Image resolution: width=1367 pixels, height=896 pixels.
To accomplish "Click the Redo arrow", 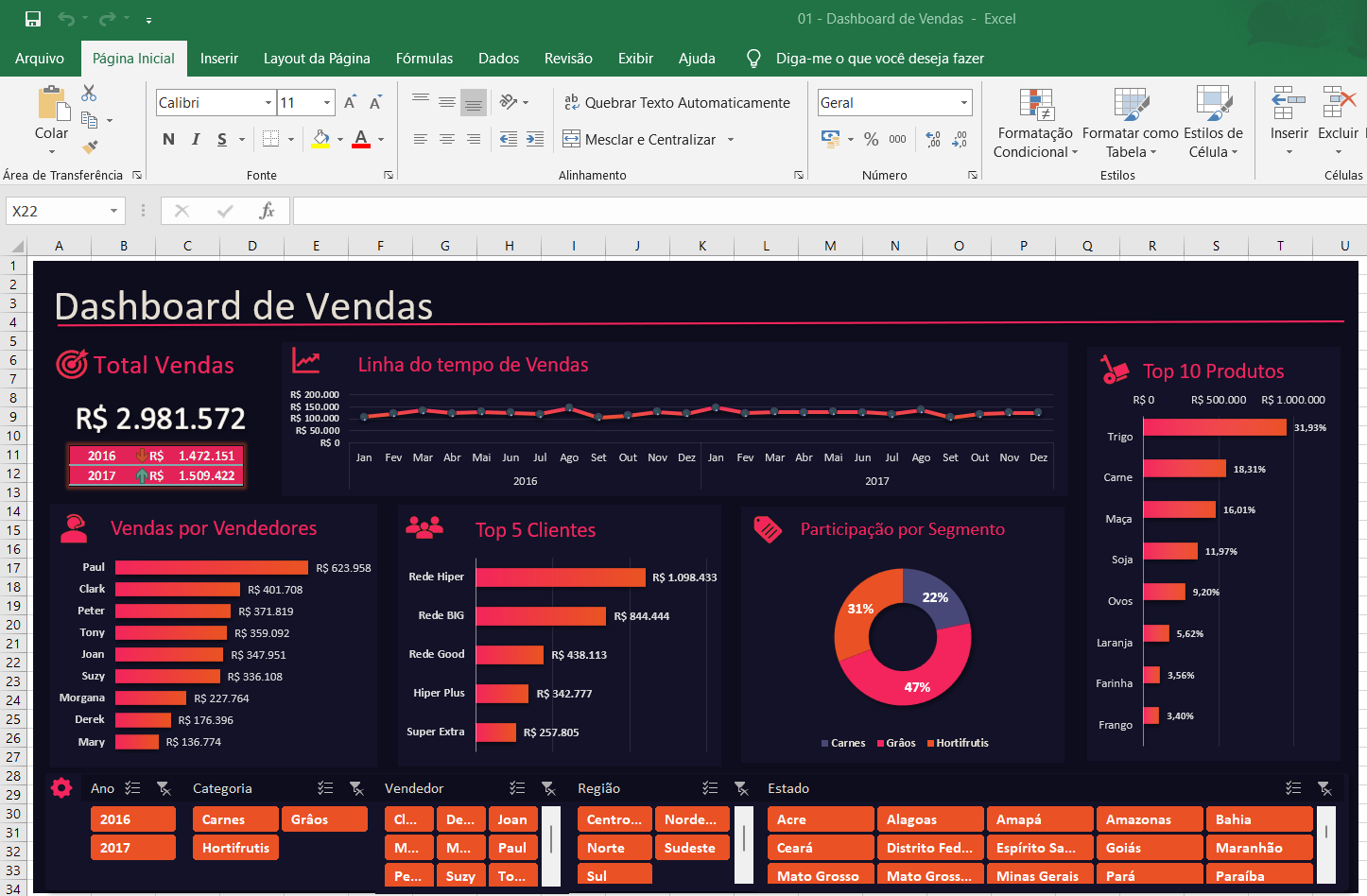I will [x=107, y=19].
